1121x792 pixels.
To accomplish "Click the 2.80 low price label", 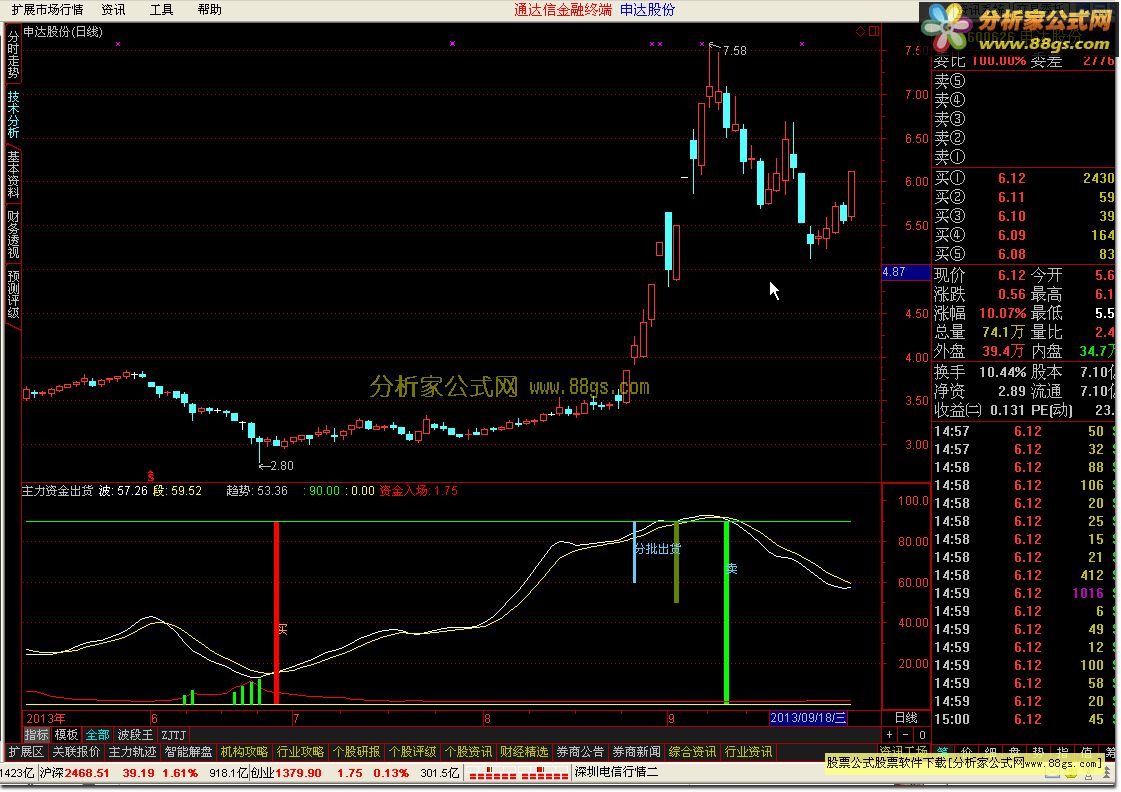I will 282,465.
